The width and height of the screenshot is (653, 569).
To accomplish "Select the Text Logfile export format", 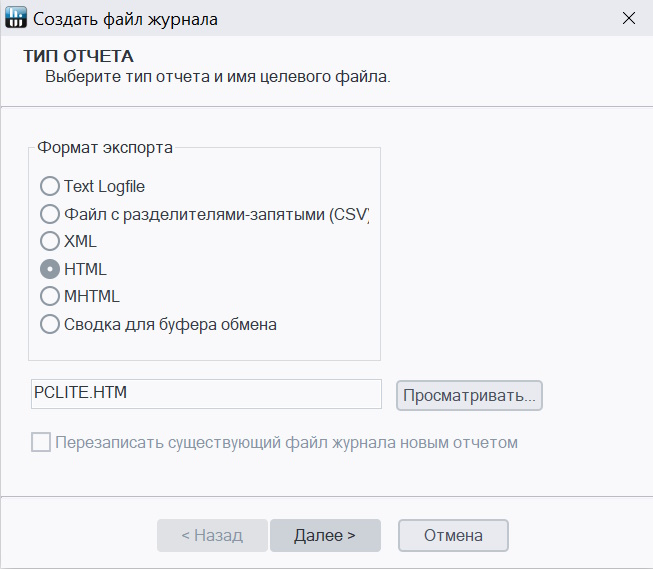I will (x=49, y=186).
